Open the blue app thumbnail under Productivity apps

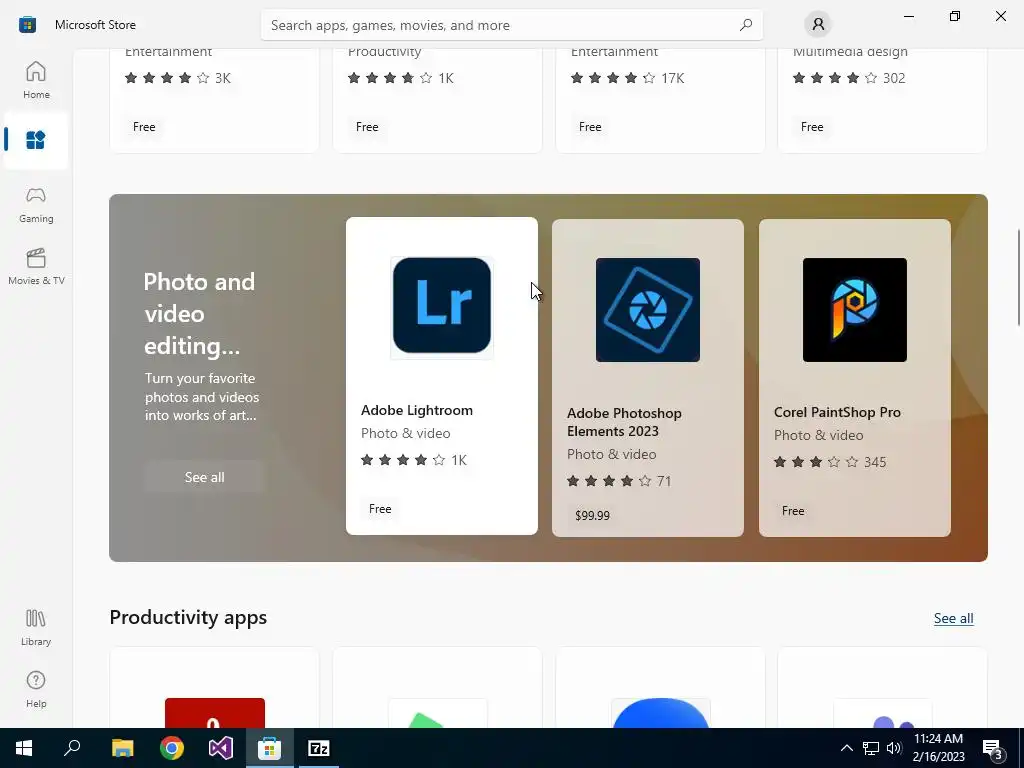click(660, 712)
